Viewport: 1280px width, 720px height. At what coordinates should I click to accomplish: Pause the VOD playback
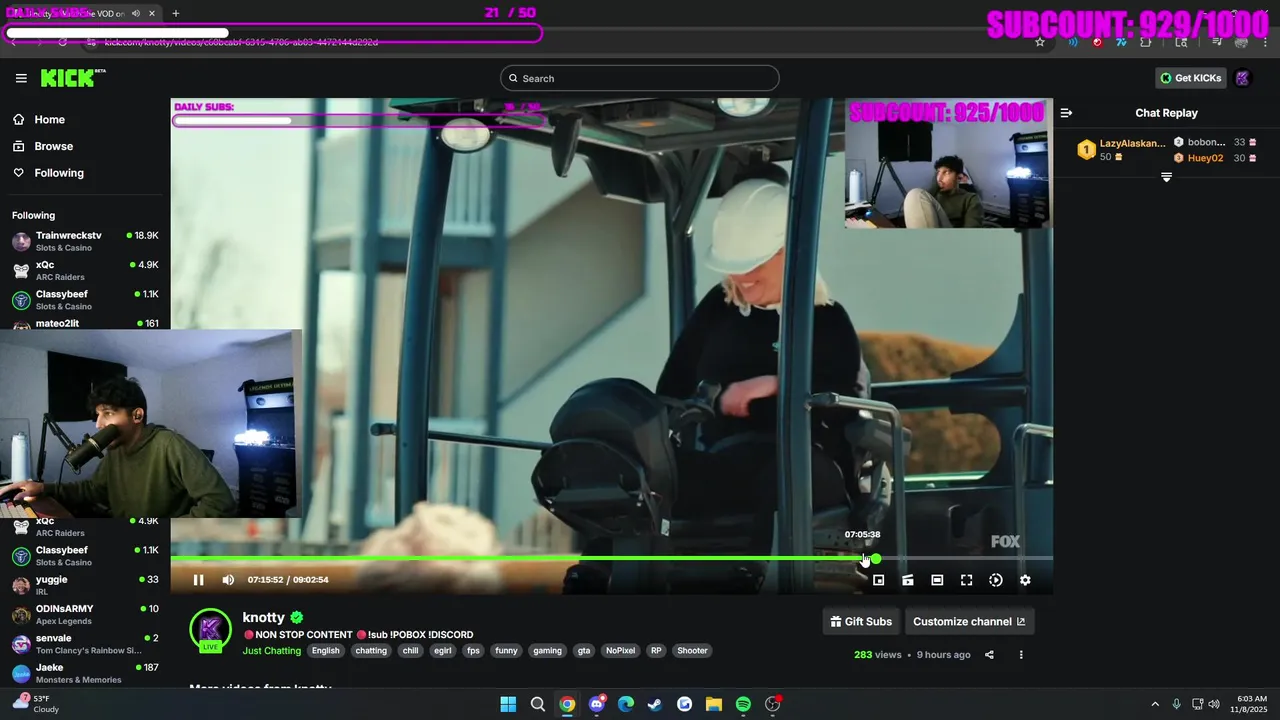point(198,580)
